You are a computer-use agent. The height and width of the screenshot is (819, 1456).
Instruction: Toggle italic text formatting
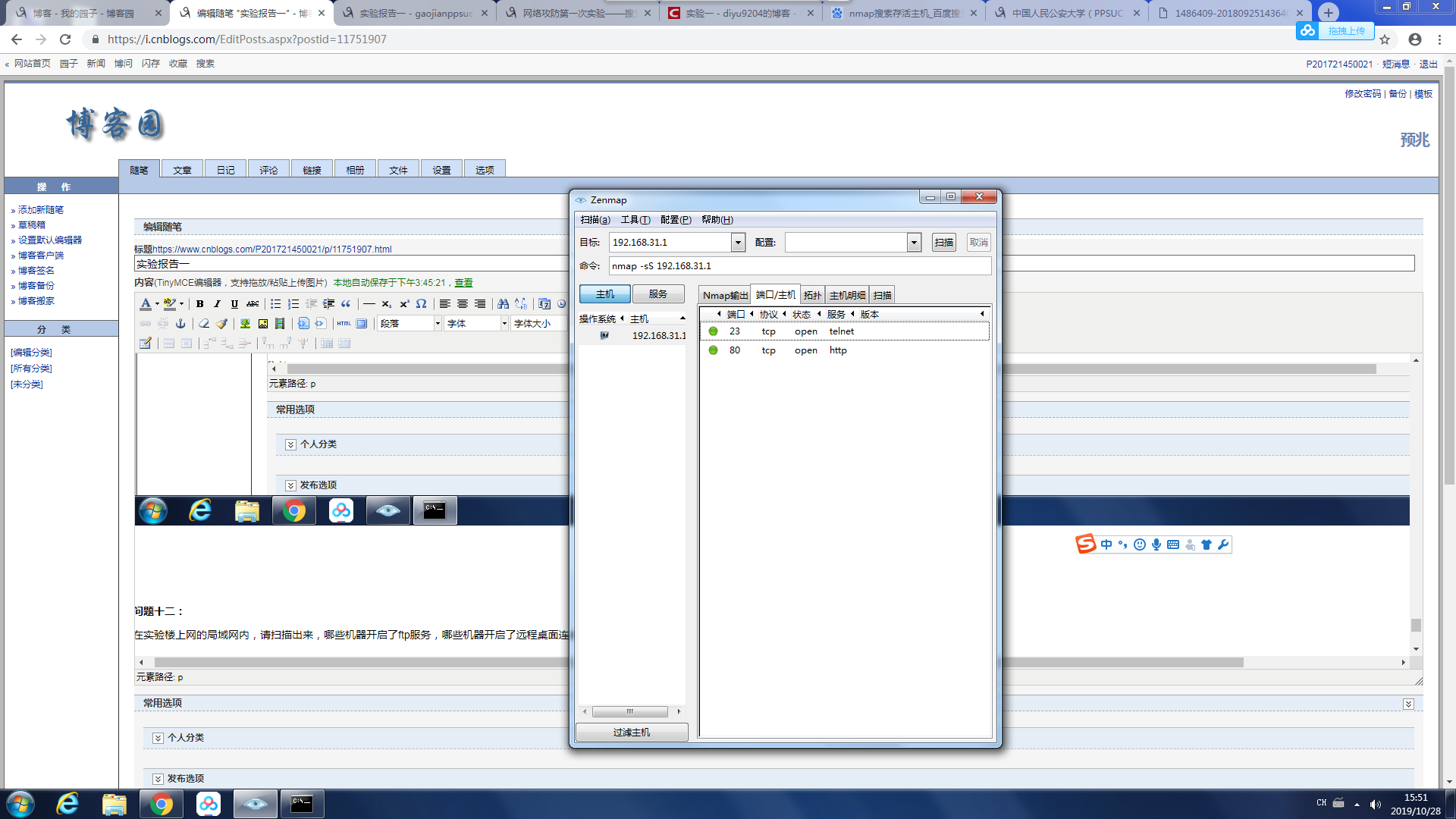(218, 304)
